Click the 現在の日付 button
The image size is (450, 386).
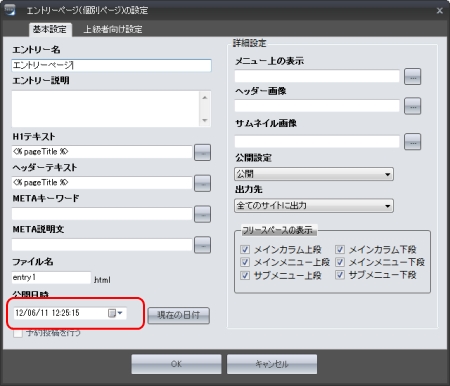point(179,315)
